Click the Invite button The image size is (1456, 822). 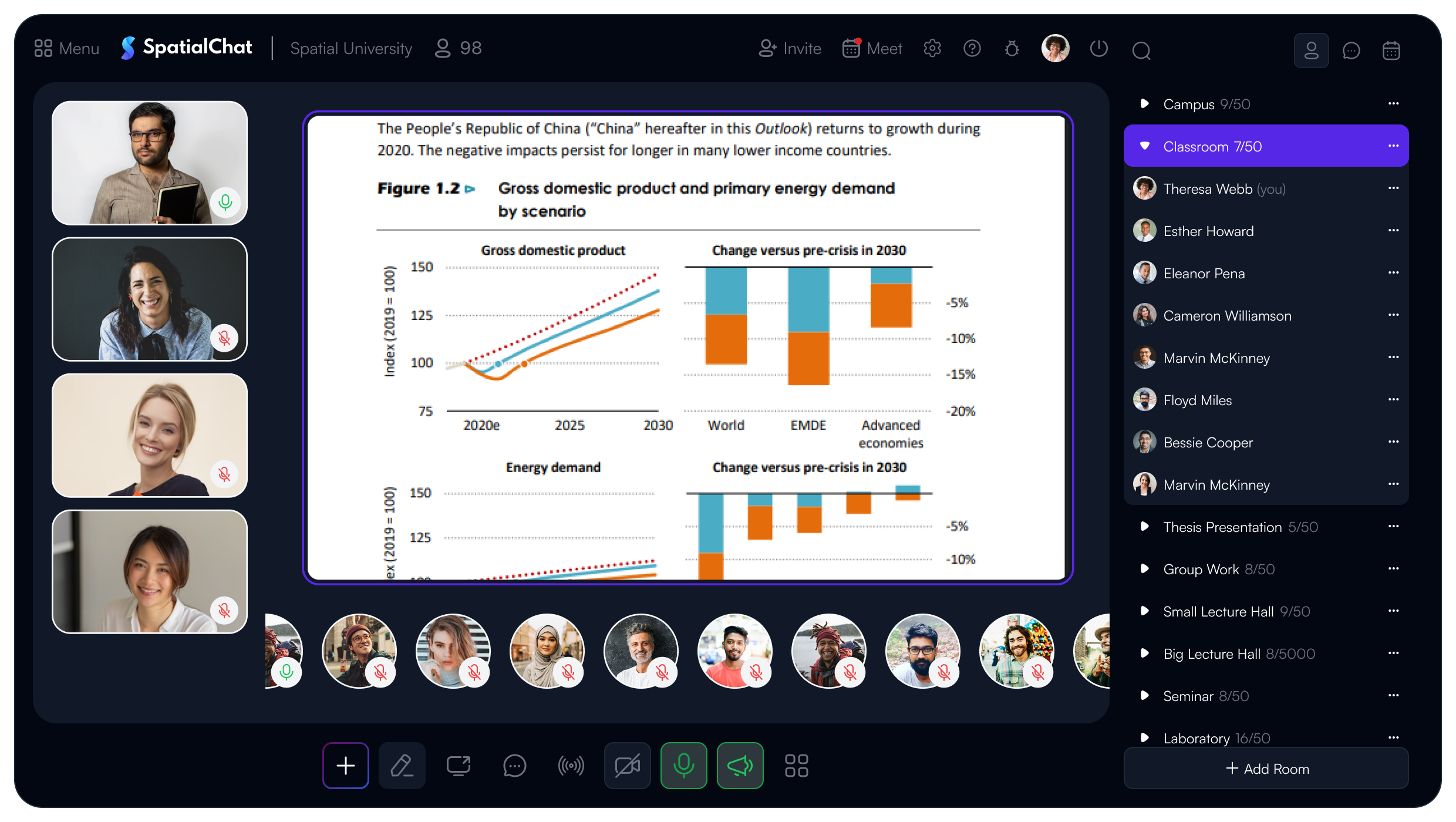pos(790,48)
